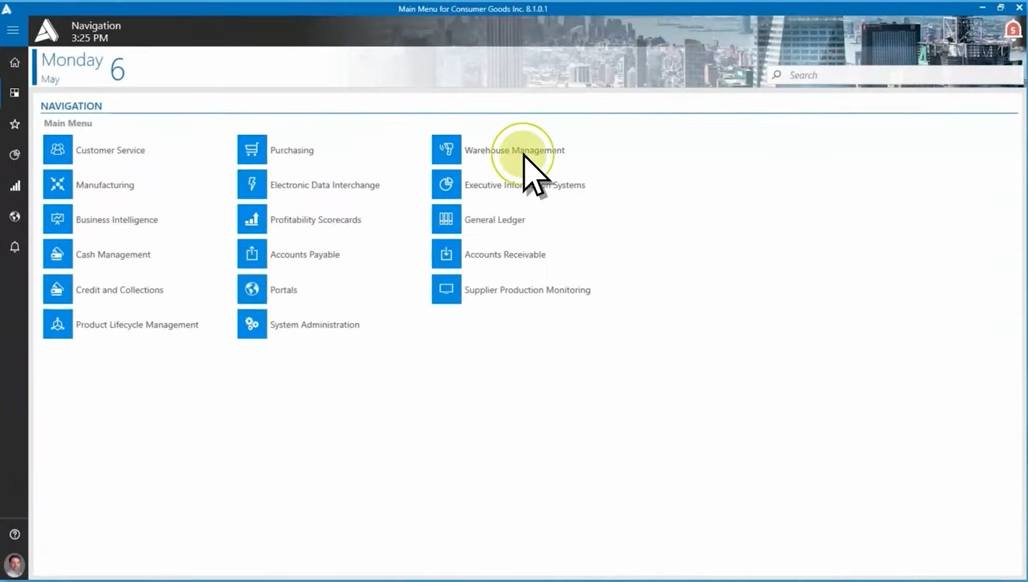The image size is (1028, 582).
Task: Open the navigation hamburger menu
Action: 13,29
